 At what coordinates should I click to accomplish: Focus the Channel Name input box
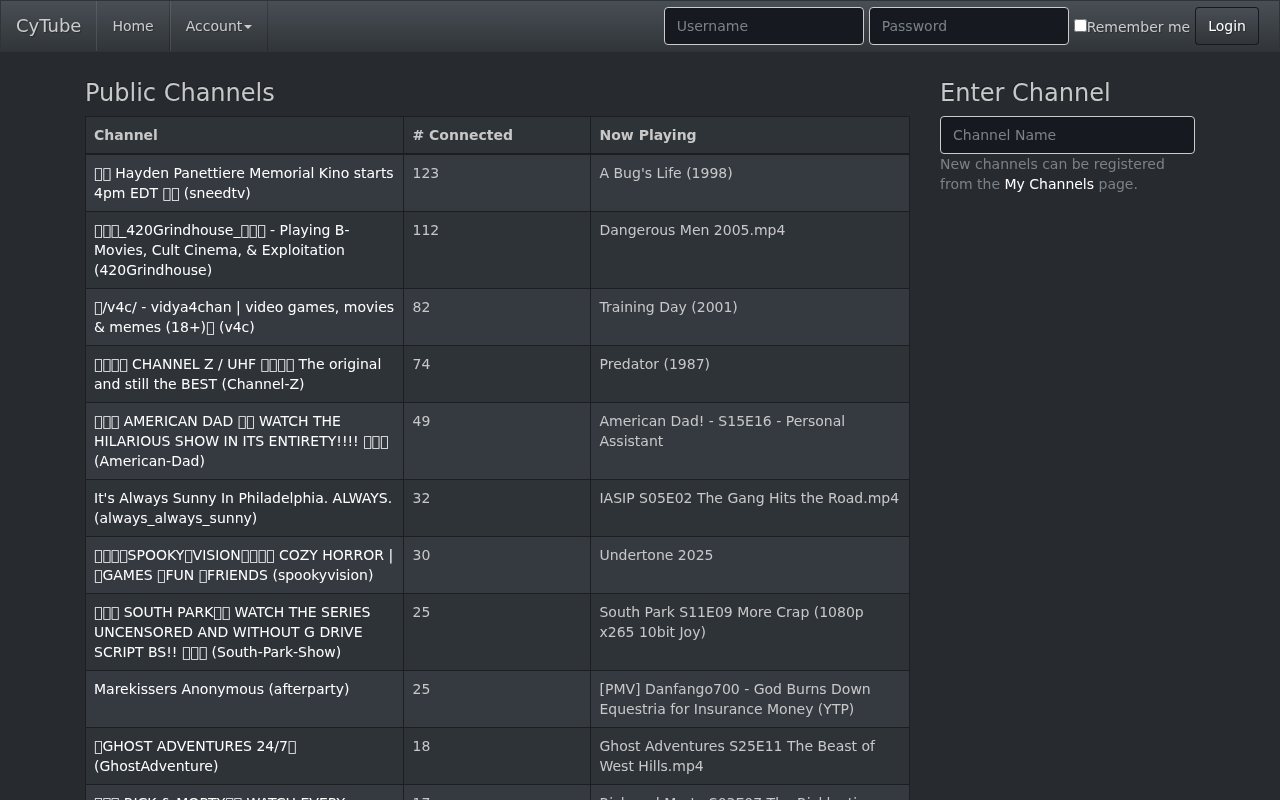click(1067, 135)
